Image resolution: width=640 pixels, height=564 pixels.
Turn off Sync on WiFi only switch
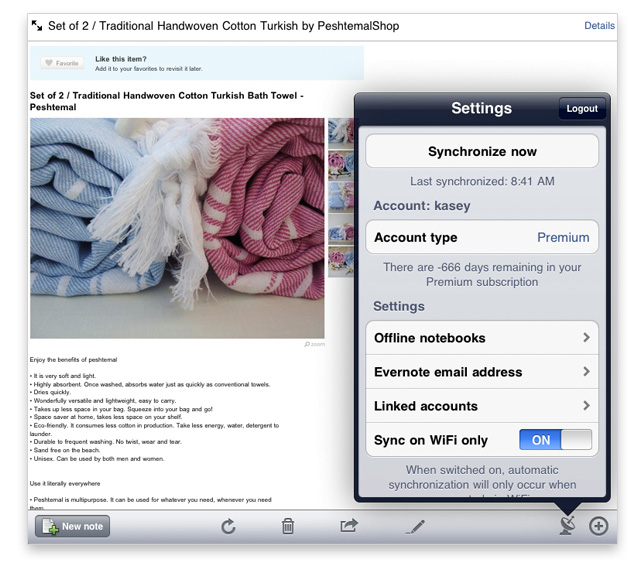click(555, 440)
